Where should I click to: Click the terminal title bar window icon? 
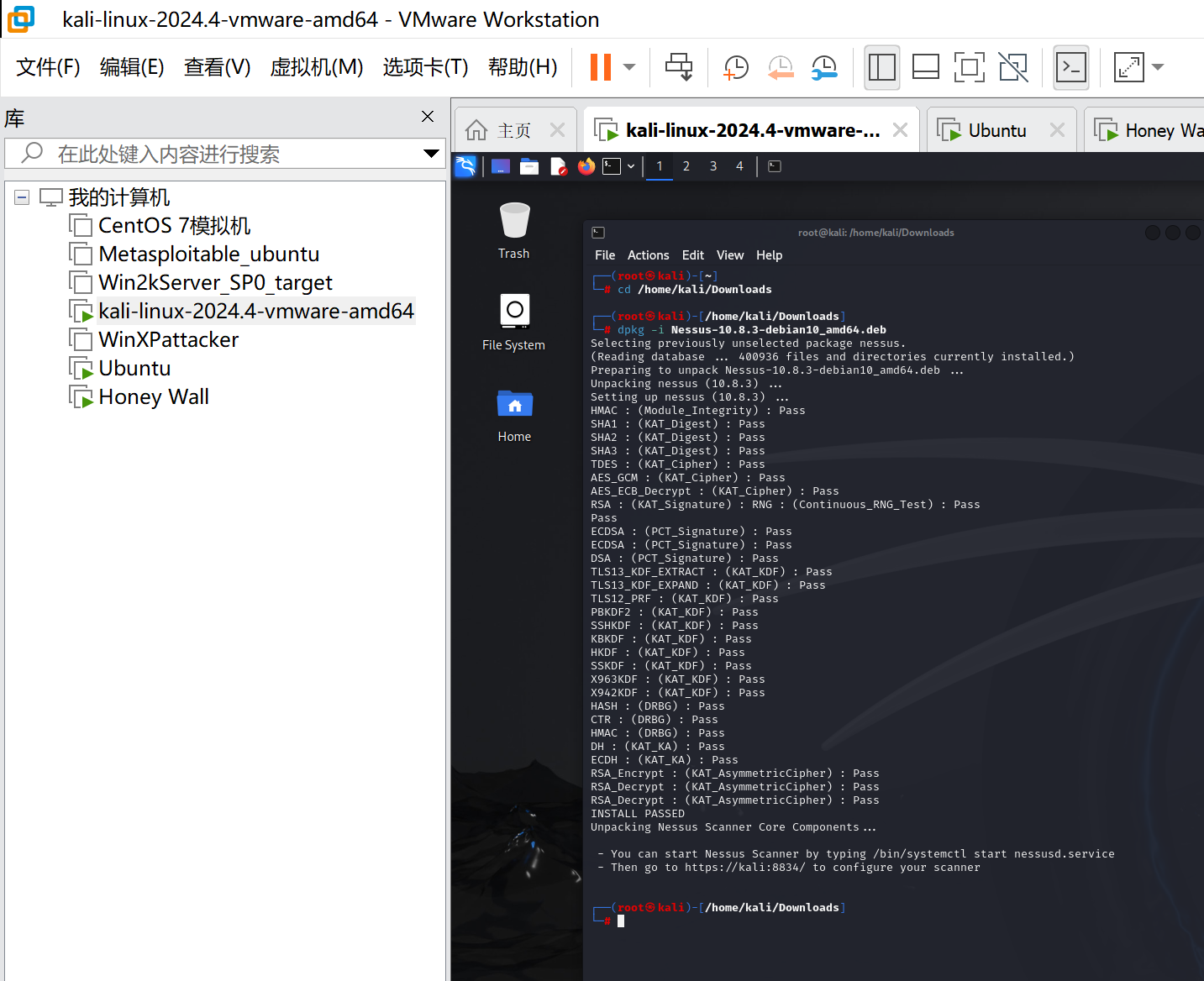click(x=598, y=233)
